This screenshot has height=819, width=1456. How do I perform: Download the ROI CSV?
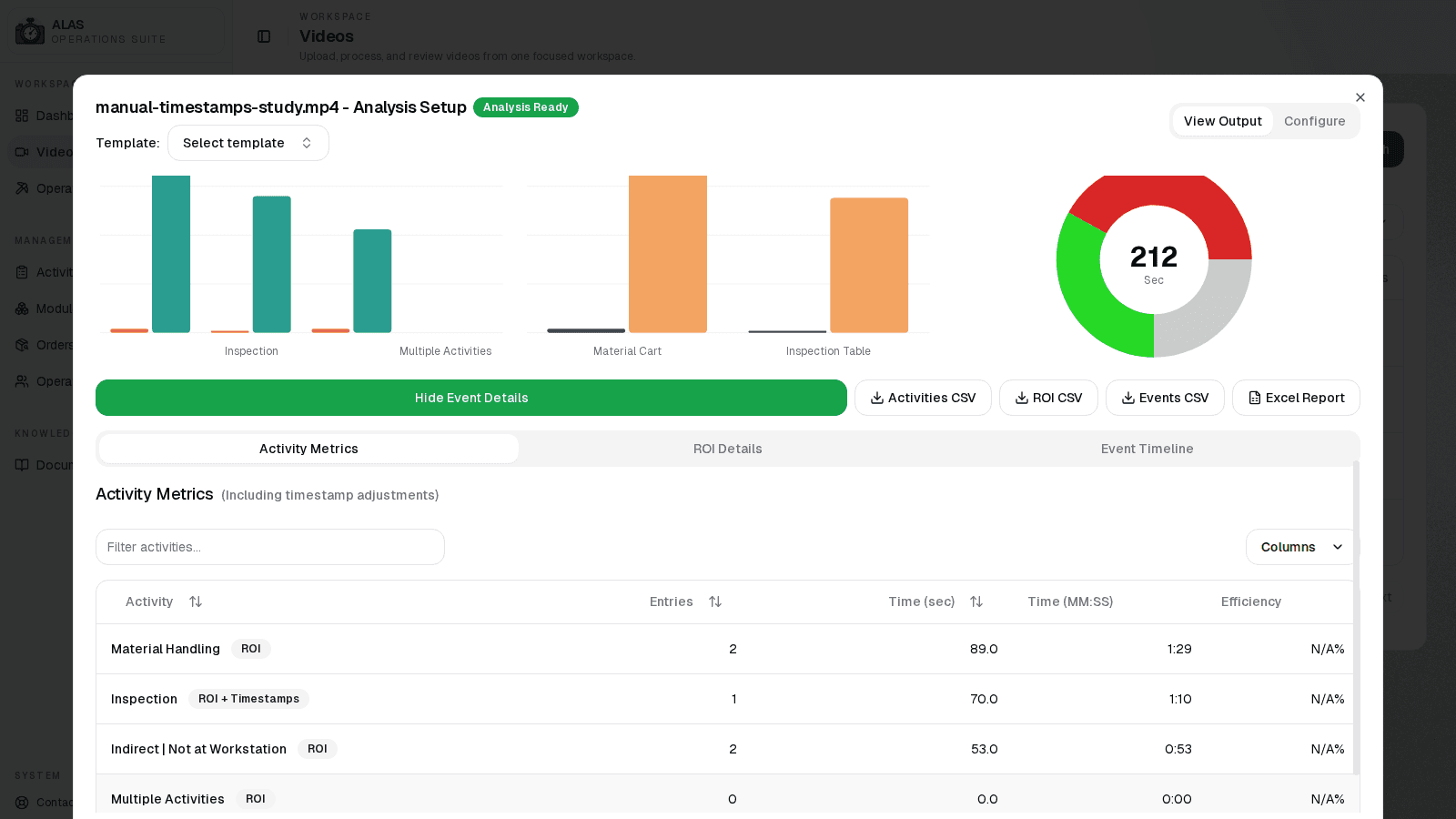click(x=1048, y=398)
